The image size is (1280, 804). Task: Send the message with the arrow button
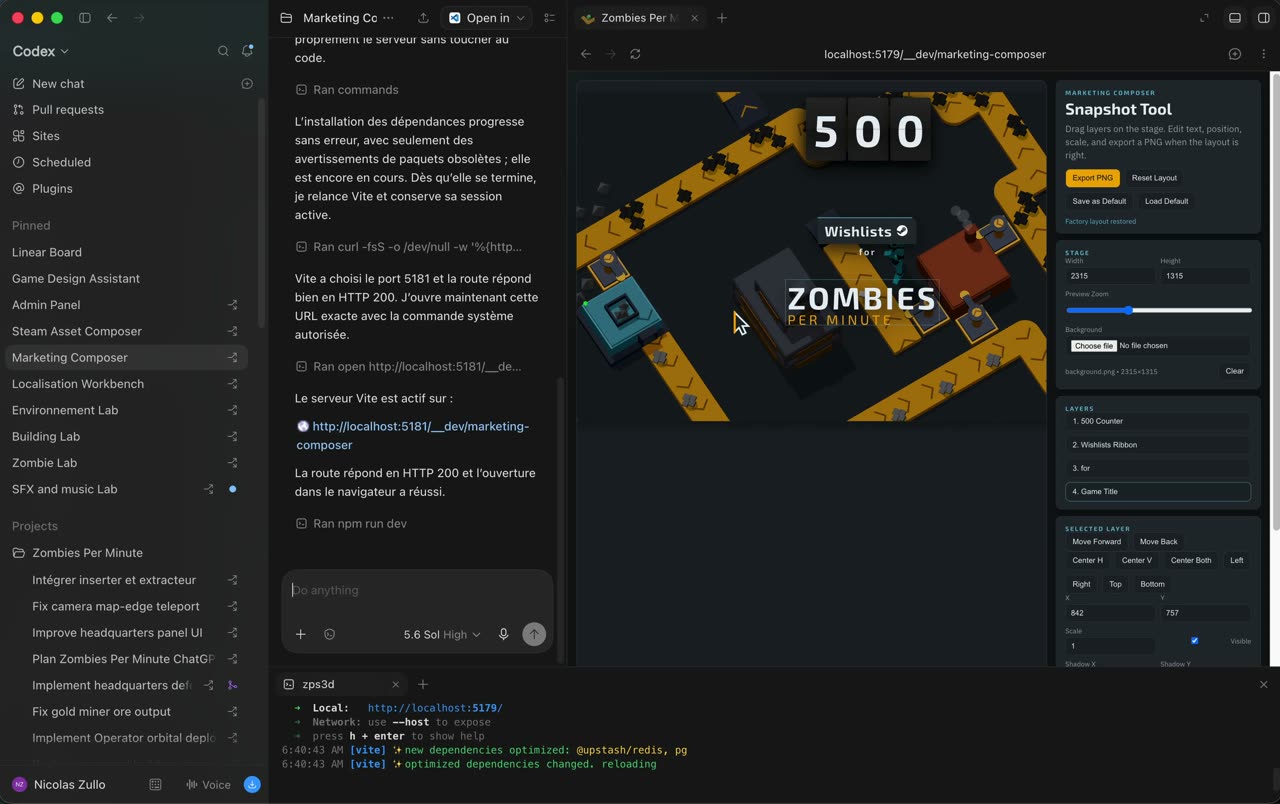[x=534, y=634]
